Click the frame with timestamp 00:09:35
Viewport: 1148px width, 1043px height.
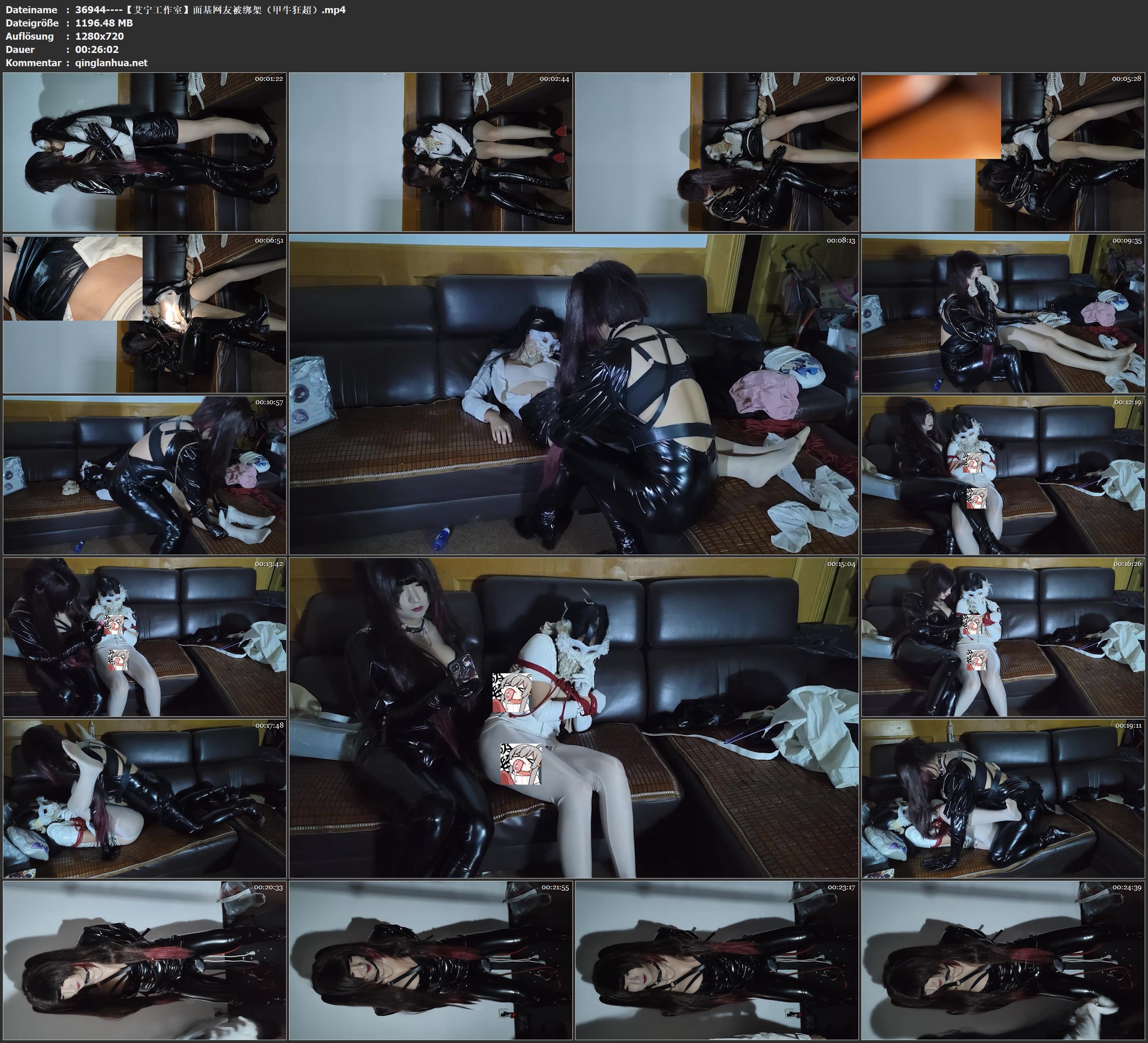[x=1003, y=313]
